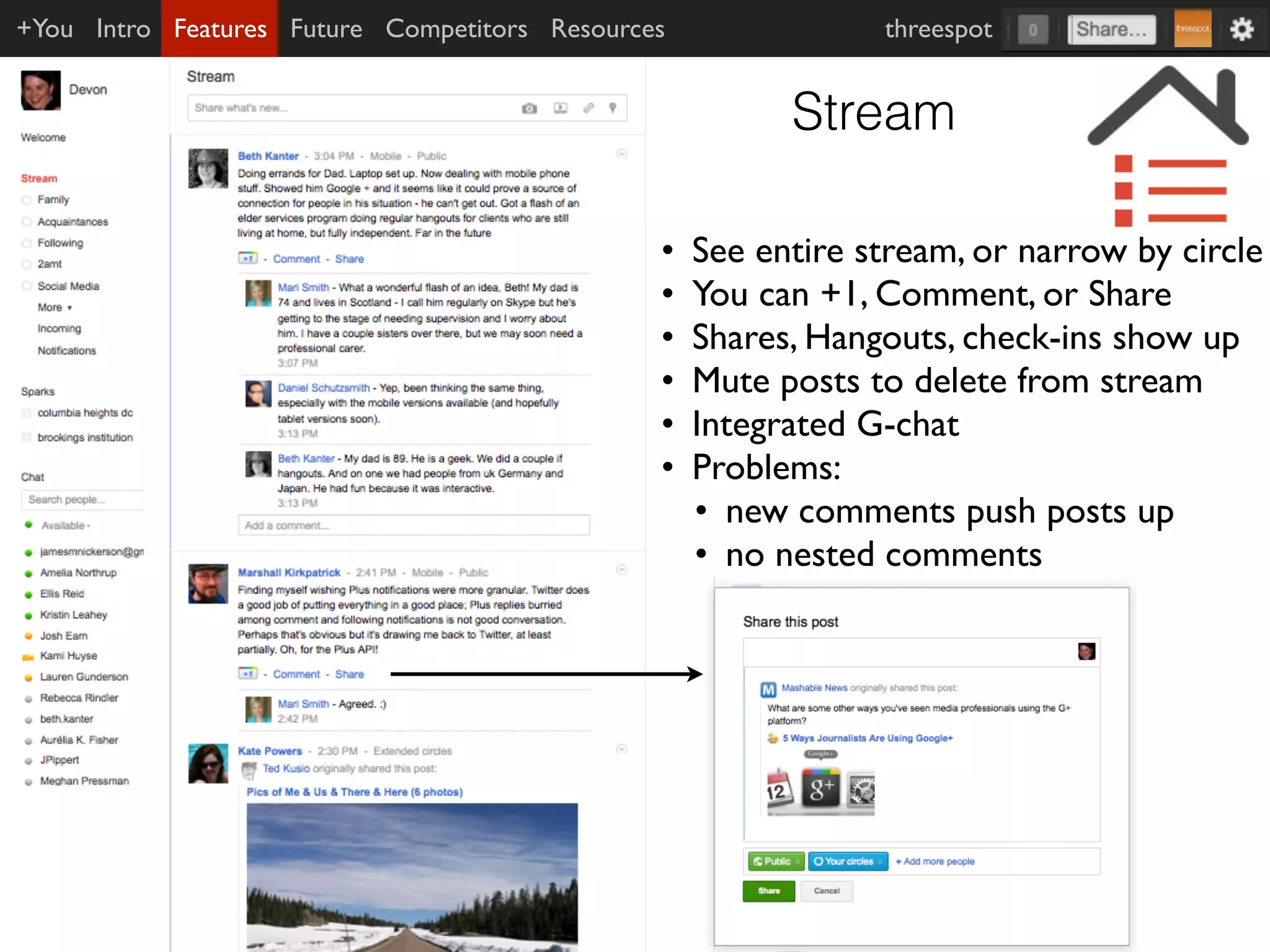
Task: Open the Future tab
Action: [326, 29]
